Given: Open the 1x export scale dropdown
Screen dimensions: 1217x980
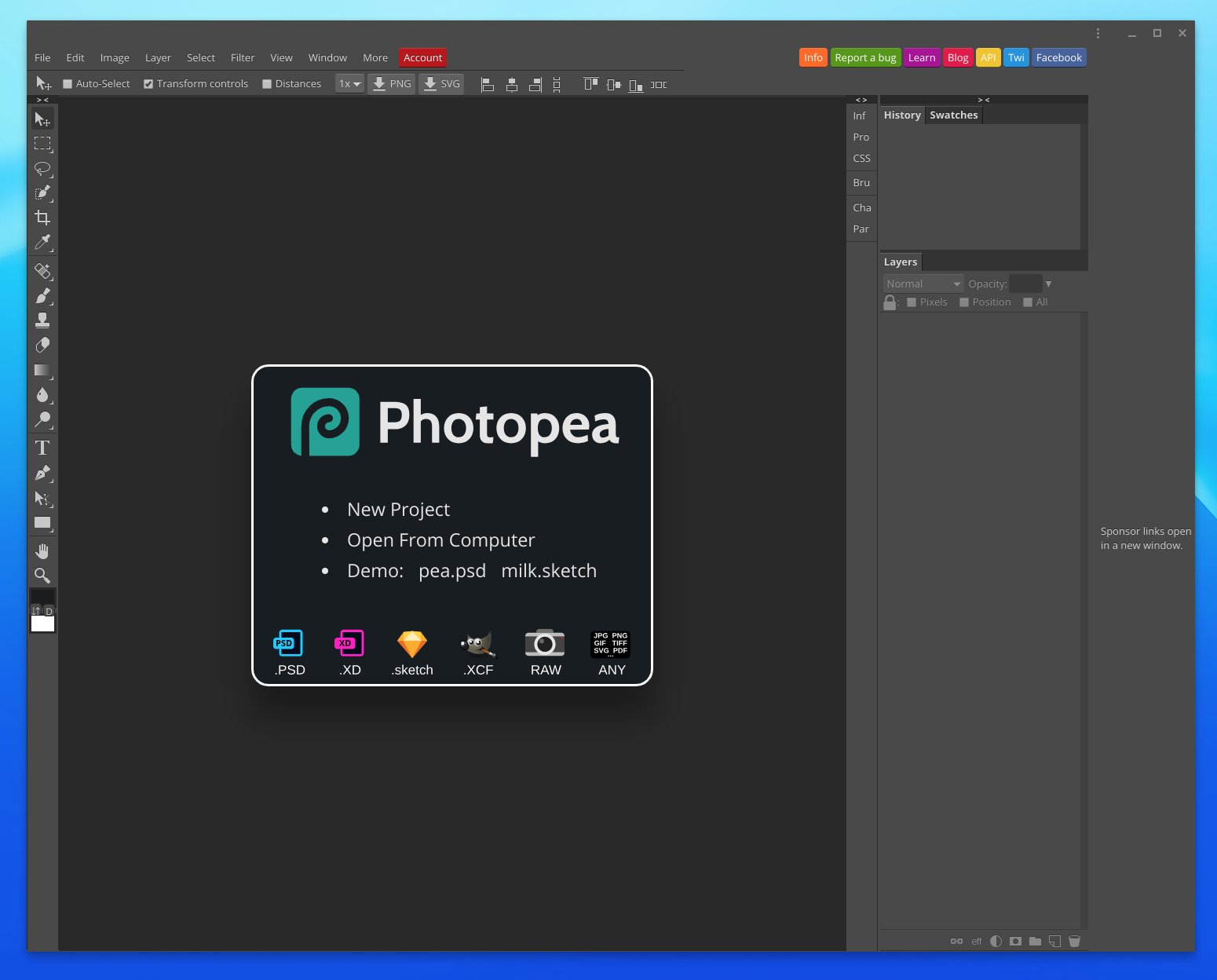Looking at the screenshot, I should (x=349, y=84).
